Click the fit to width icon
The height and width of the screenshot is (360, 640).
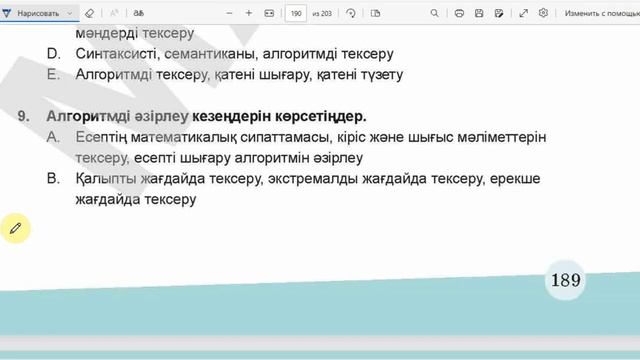click(269, 13)
